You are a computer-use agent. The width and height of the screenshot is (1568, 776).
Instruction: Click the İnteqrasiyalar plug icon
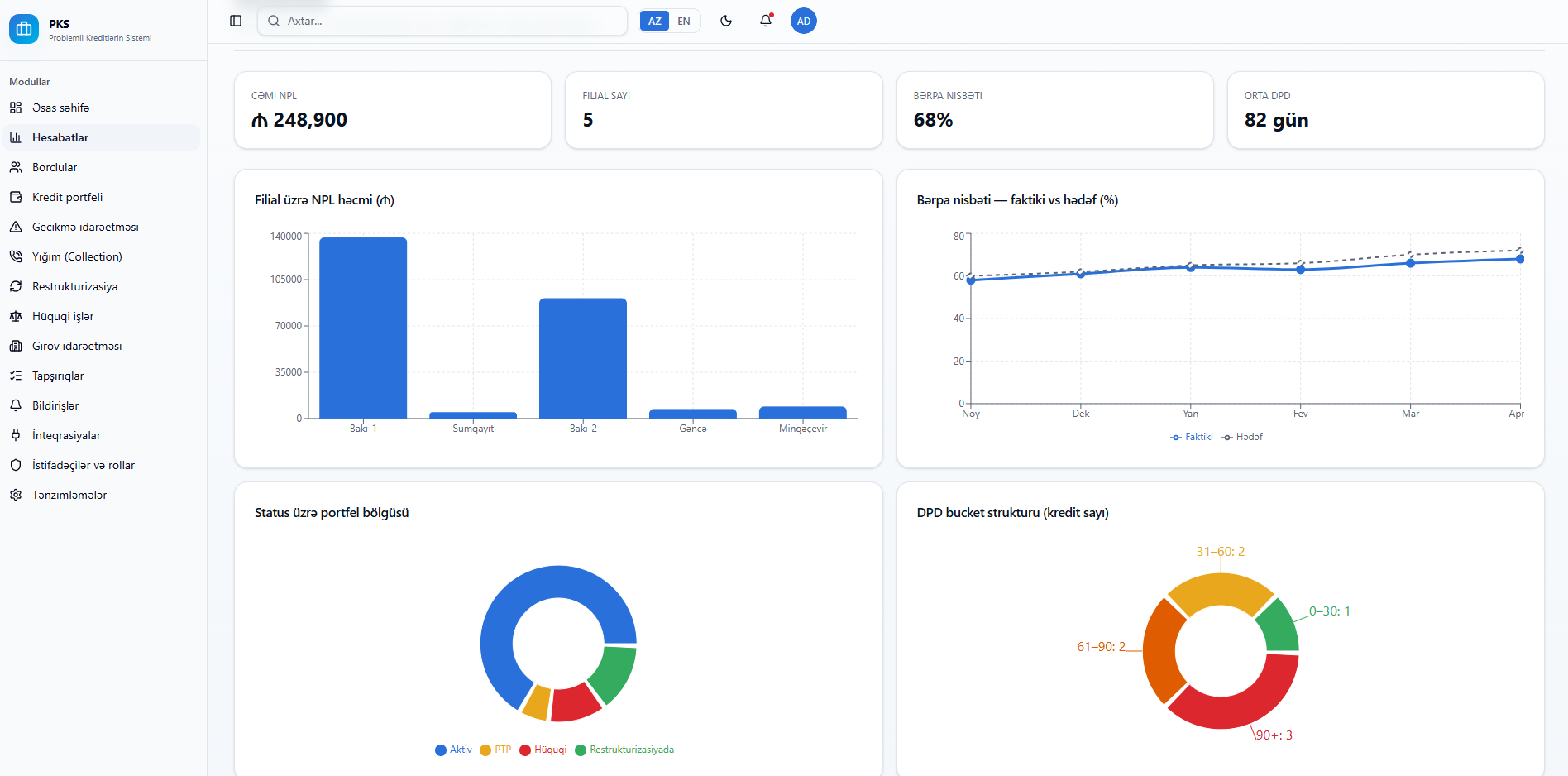(16, 435)
